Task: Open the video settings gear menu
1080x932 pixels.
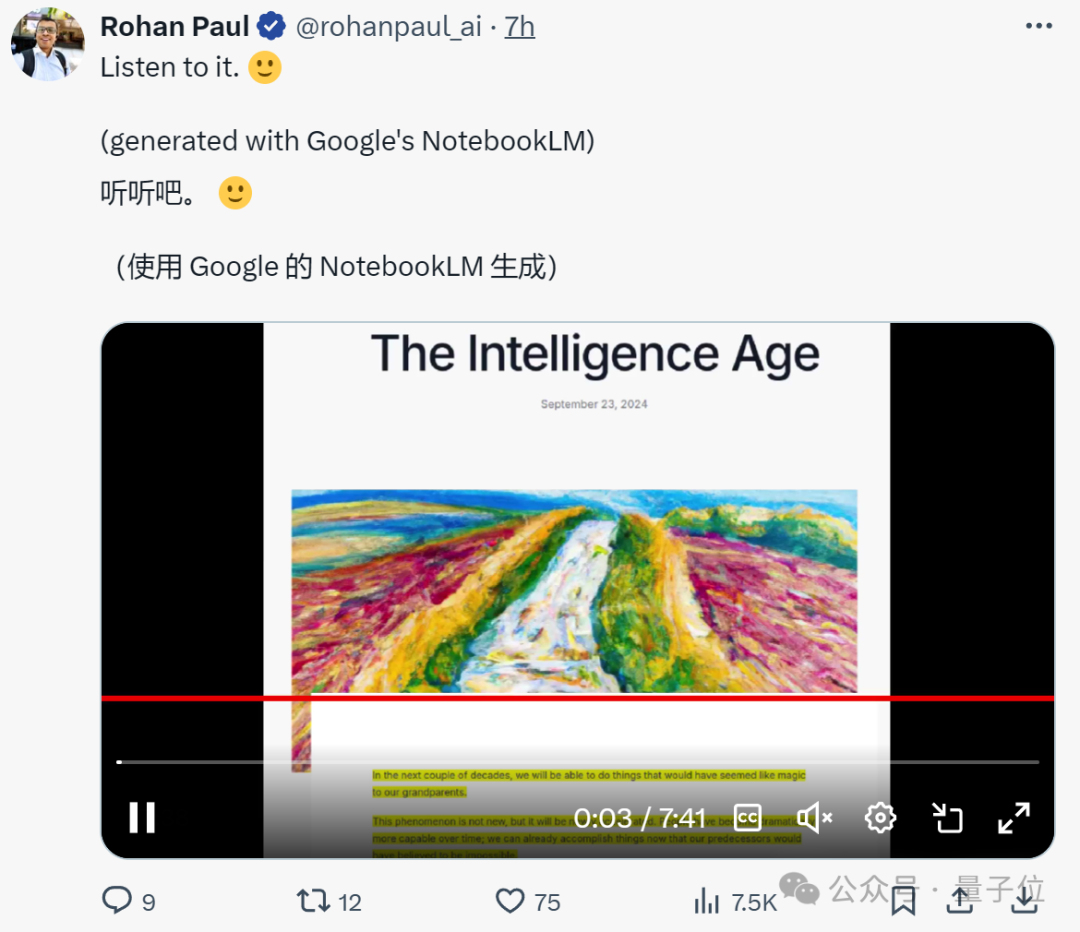Action: coord(880,817)
